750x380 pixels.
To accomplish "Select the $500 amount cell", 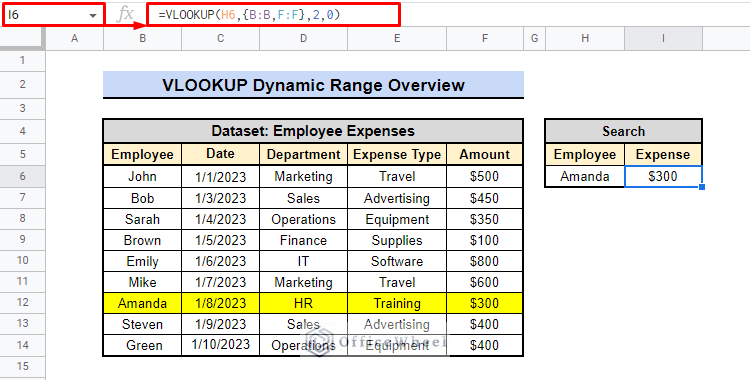I will coord(485,177).
